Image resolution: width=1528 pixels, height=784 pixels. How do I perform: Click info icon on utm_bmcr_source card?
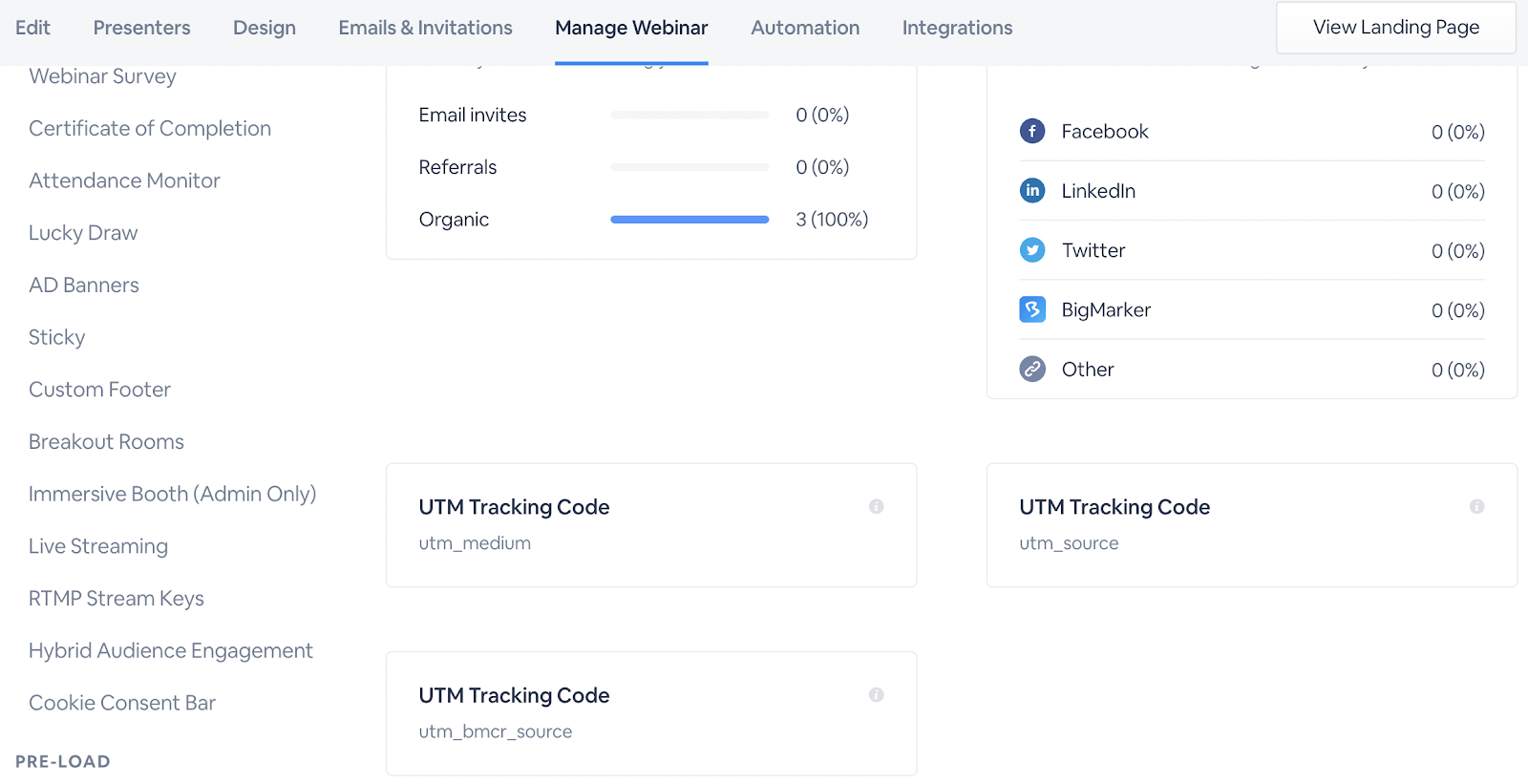tap(876, 694)
